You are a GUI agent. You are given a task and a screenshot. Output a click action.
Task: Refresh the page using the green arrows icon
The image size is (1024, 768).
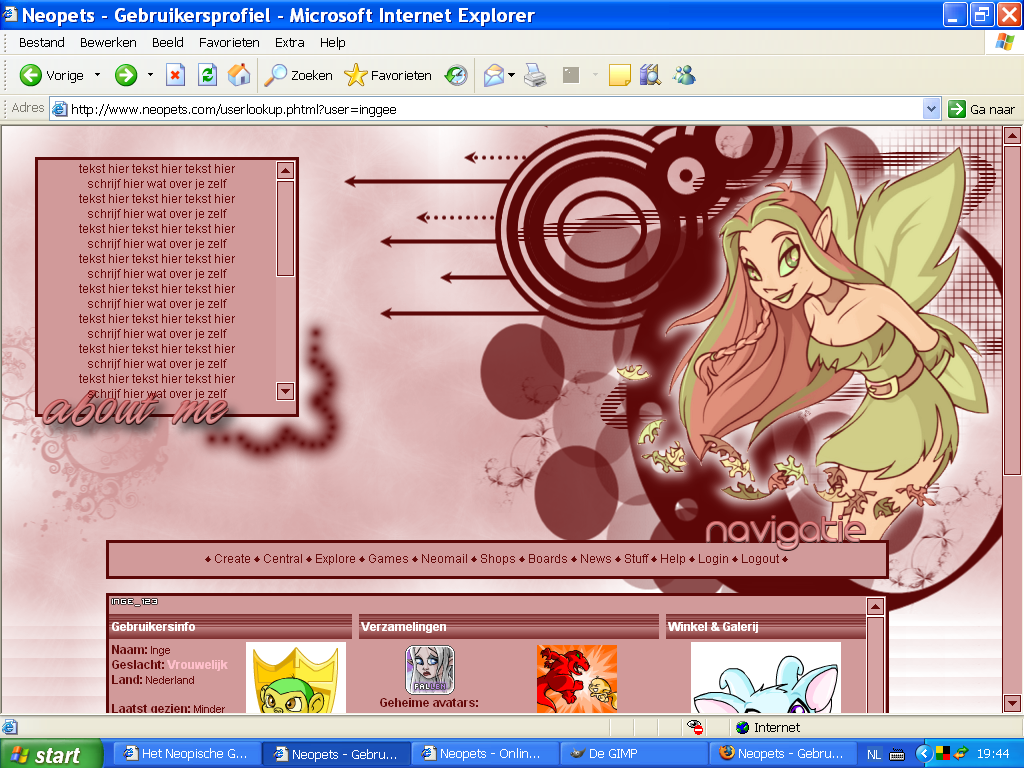207,75
